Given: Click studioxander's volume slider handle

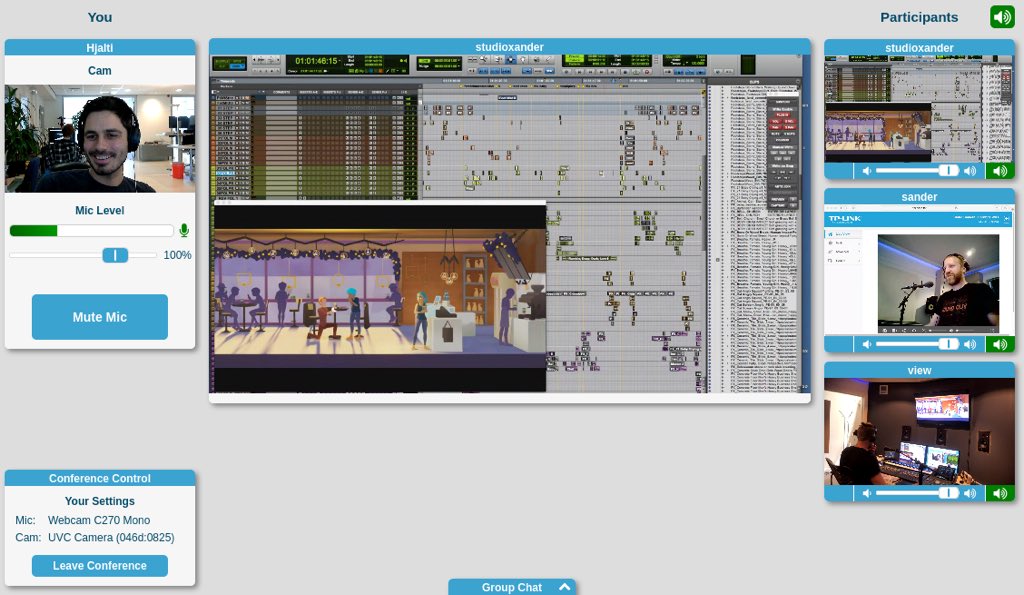Looking at the screenshot, I should [948, 170].
